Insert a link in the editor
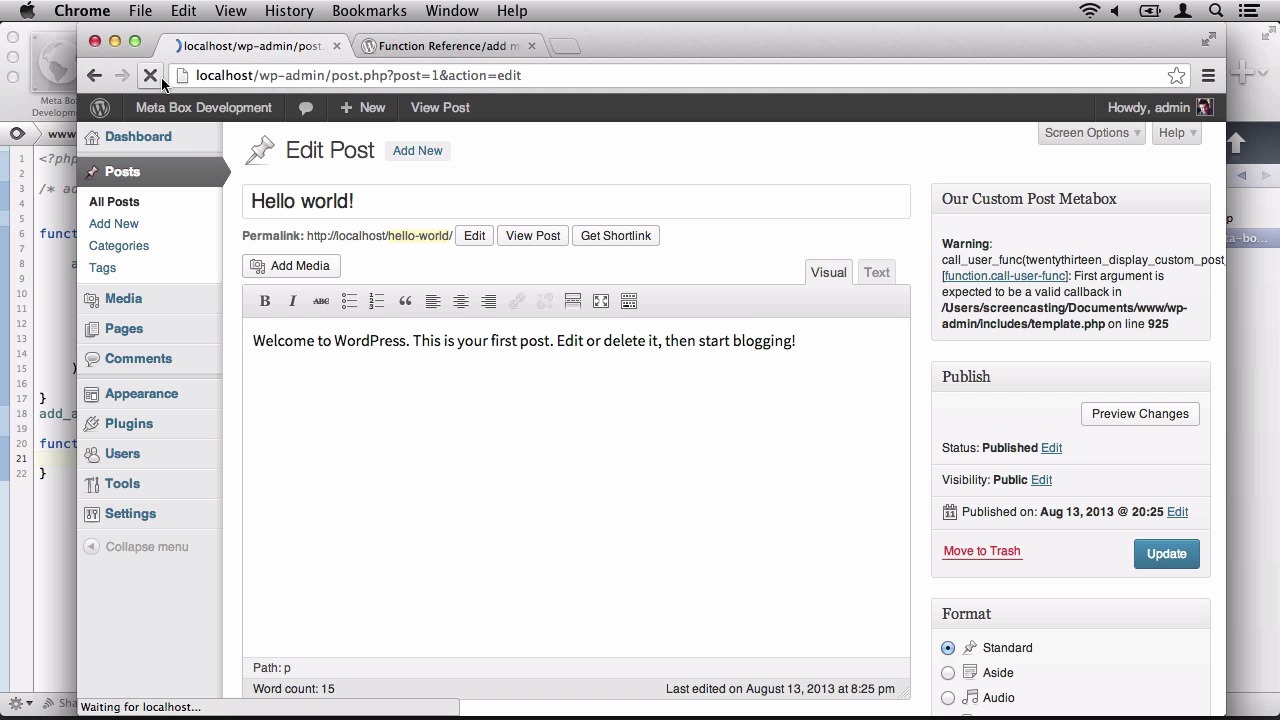The width and height of the screenshot is (1280, 720). pyautogui.click(x=517, y=301)
